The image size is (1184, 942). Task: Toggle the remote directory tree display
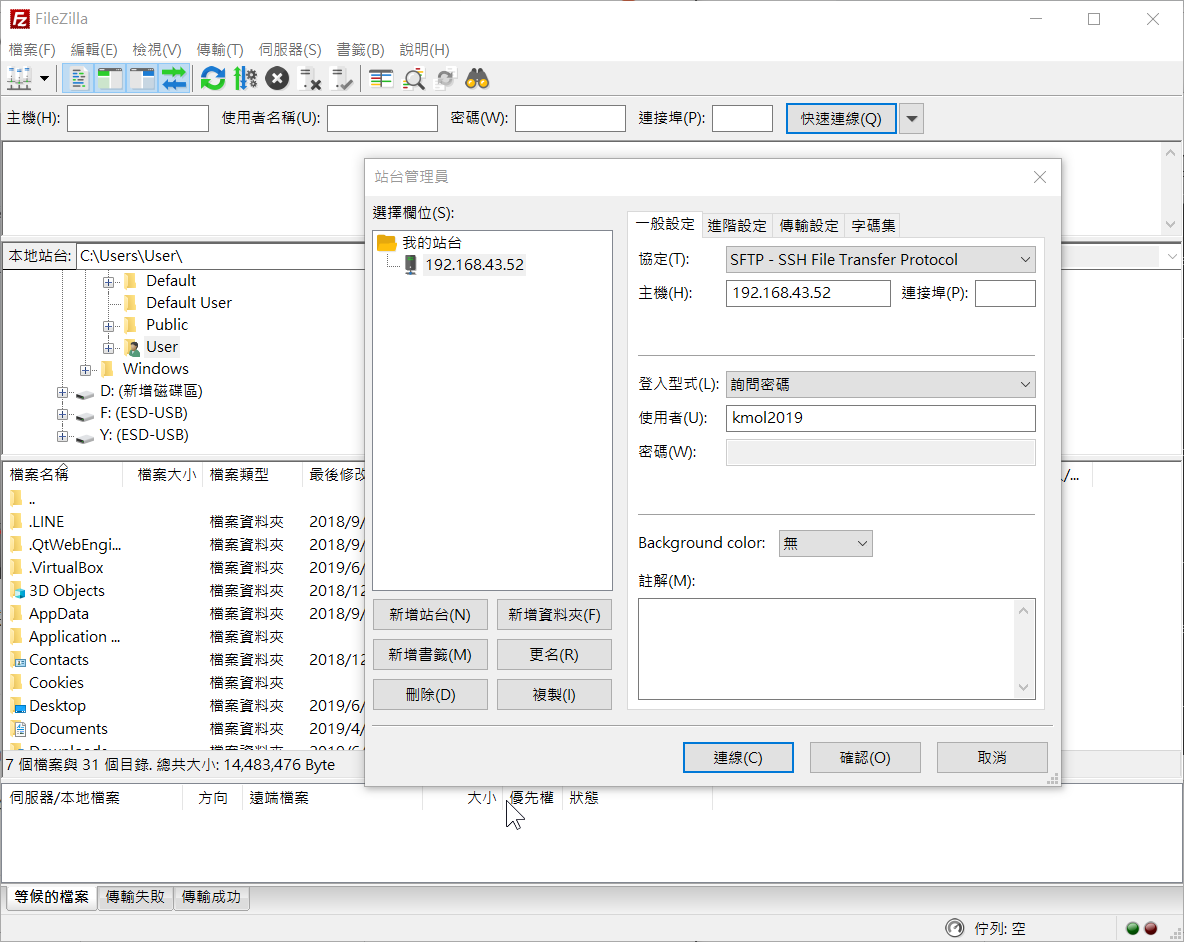pos(142,78)
